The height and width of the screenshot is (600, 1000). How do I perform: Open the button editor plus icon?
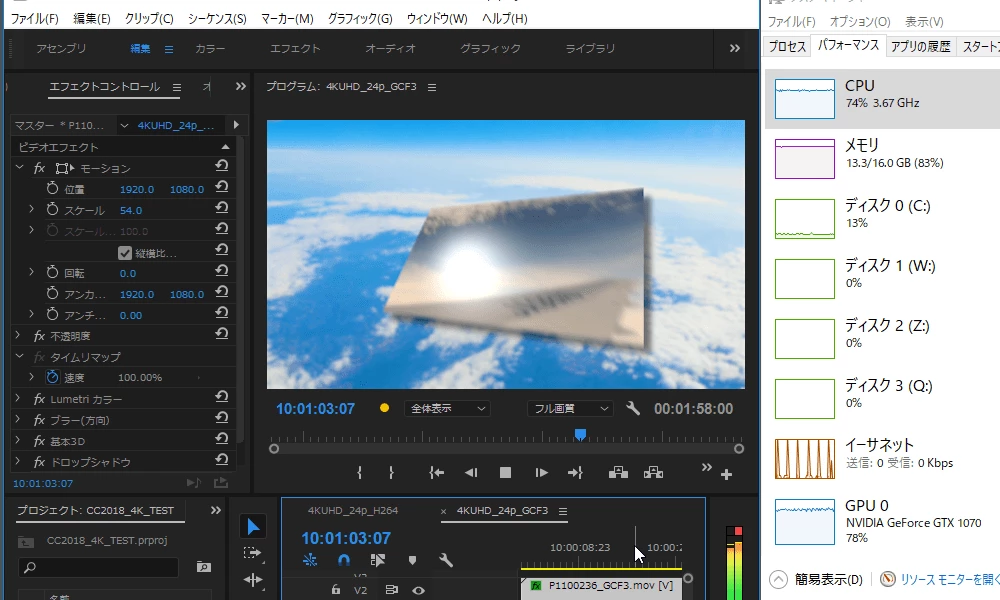pyautogui.click(x=726, y=474)
